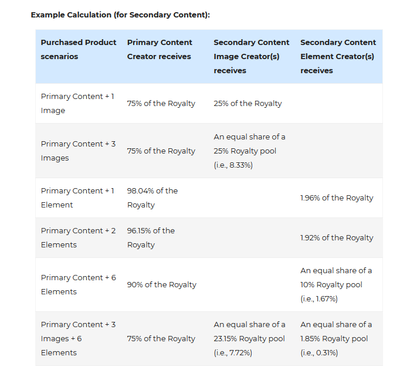The width and height of the screenshot is (400, 371).
Task: Click the cell with 1.85% Royalty pool
Action: (x=336, y=338)
